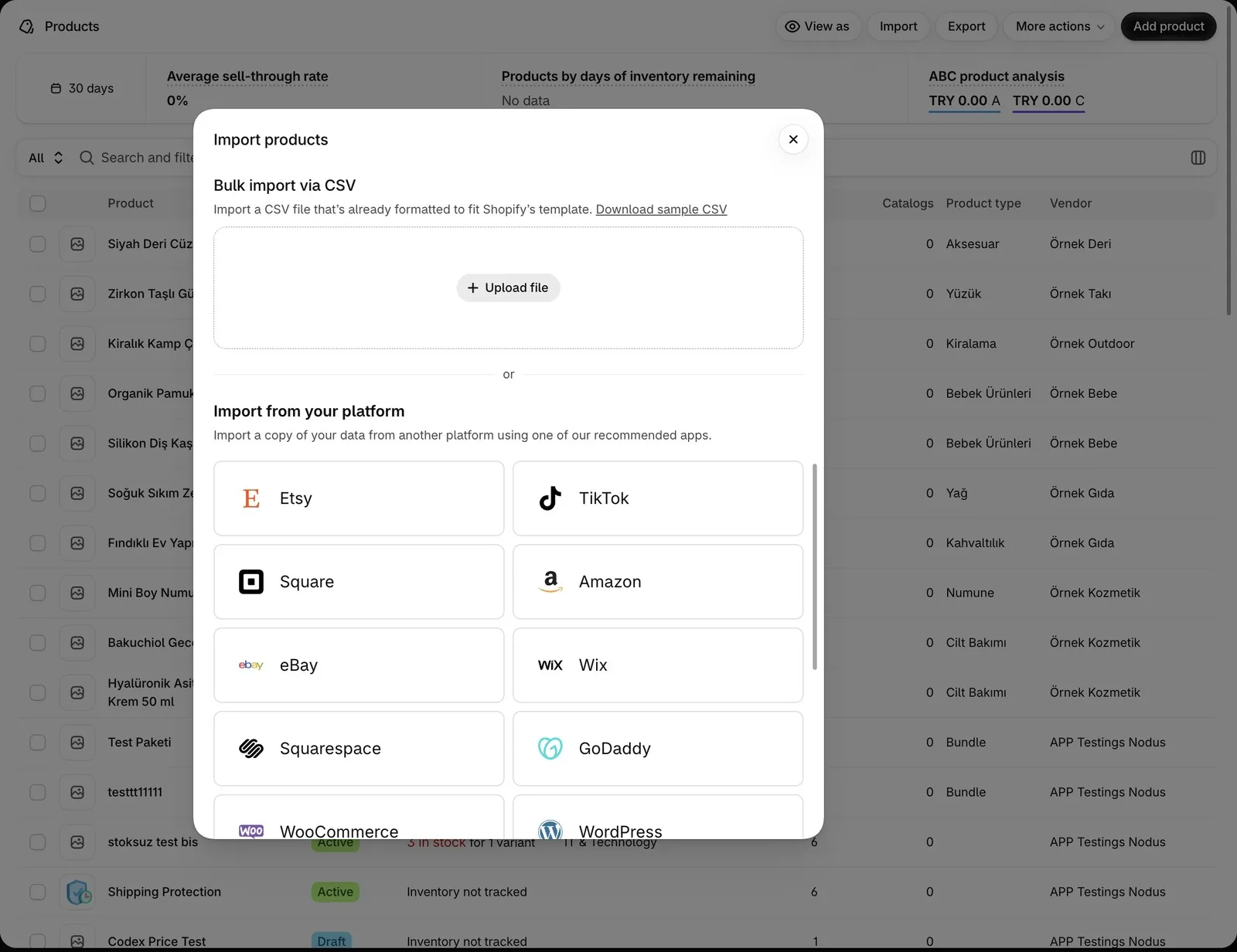Check the stoksuz test bis checkbox
The height and width of the screenshot is (952, 1237).
38,842
